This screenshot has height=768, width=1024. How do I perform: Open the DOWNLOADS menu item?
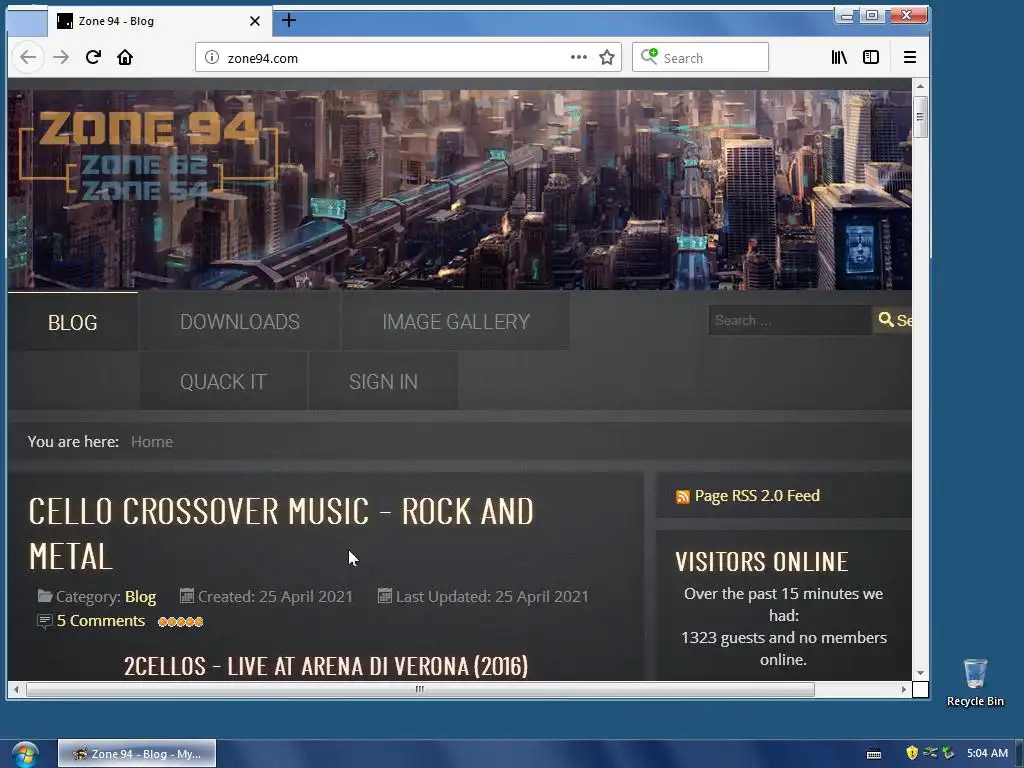pyautogui.click(x=240, y=321)
